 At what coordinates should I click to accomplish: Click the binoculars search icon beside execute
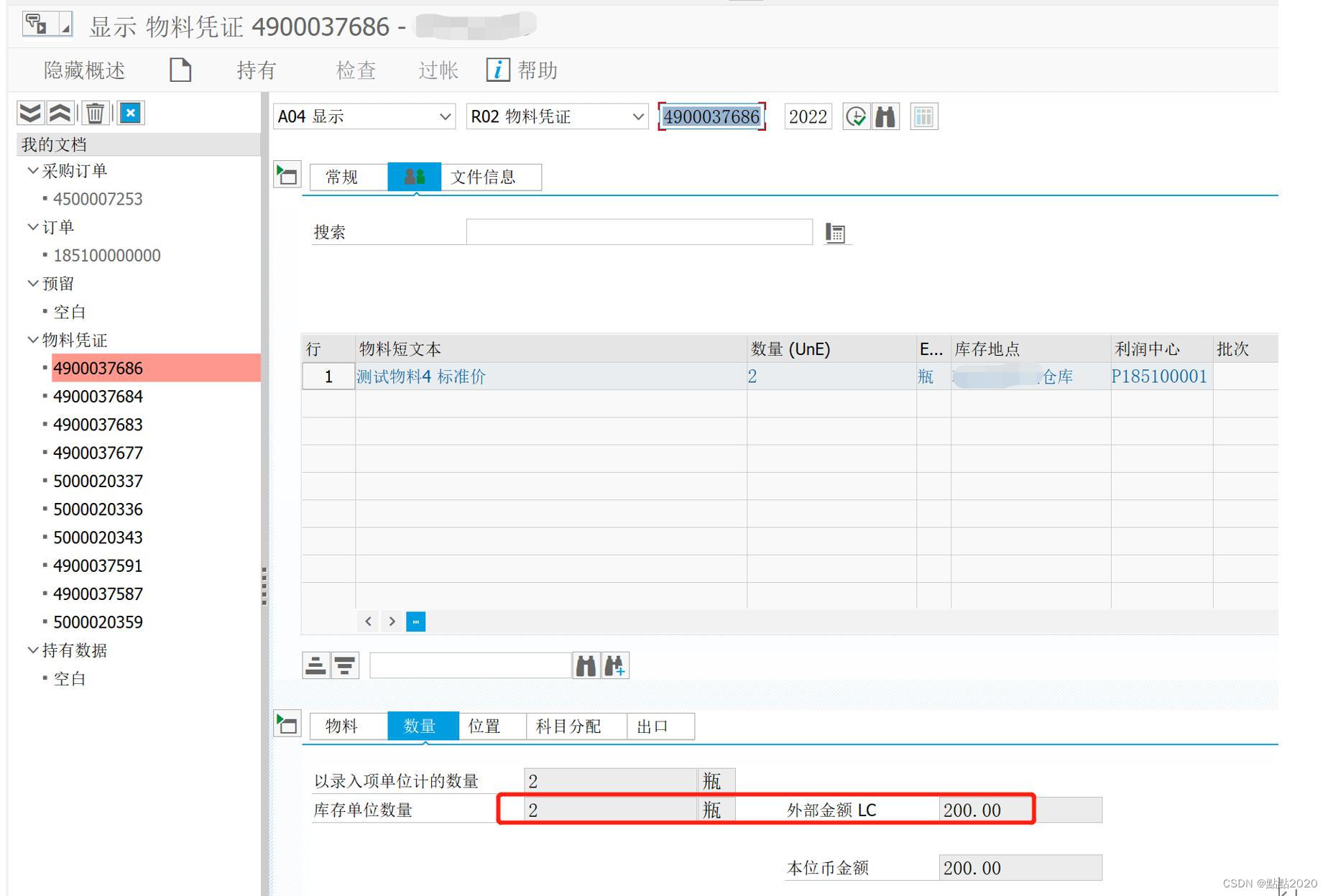pyautogui.click(x=885, y=116)
